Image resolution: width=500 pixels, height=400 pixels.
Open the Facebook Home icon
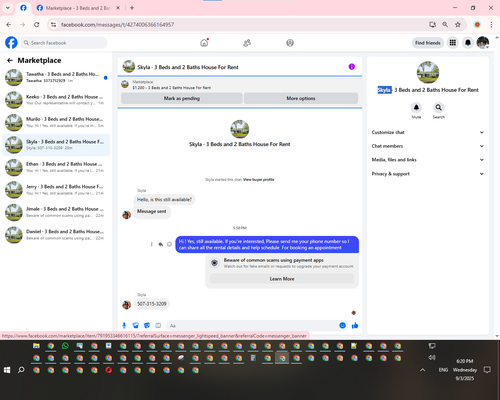click(x=204, y=43)
